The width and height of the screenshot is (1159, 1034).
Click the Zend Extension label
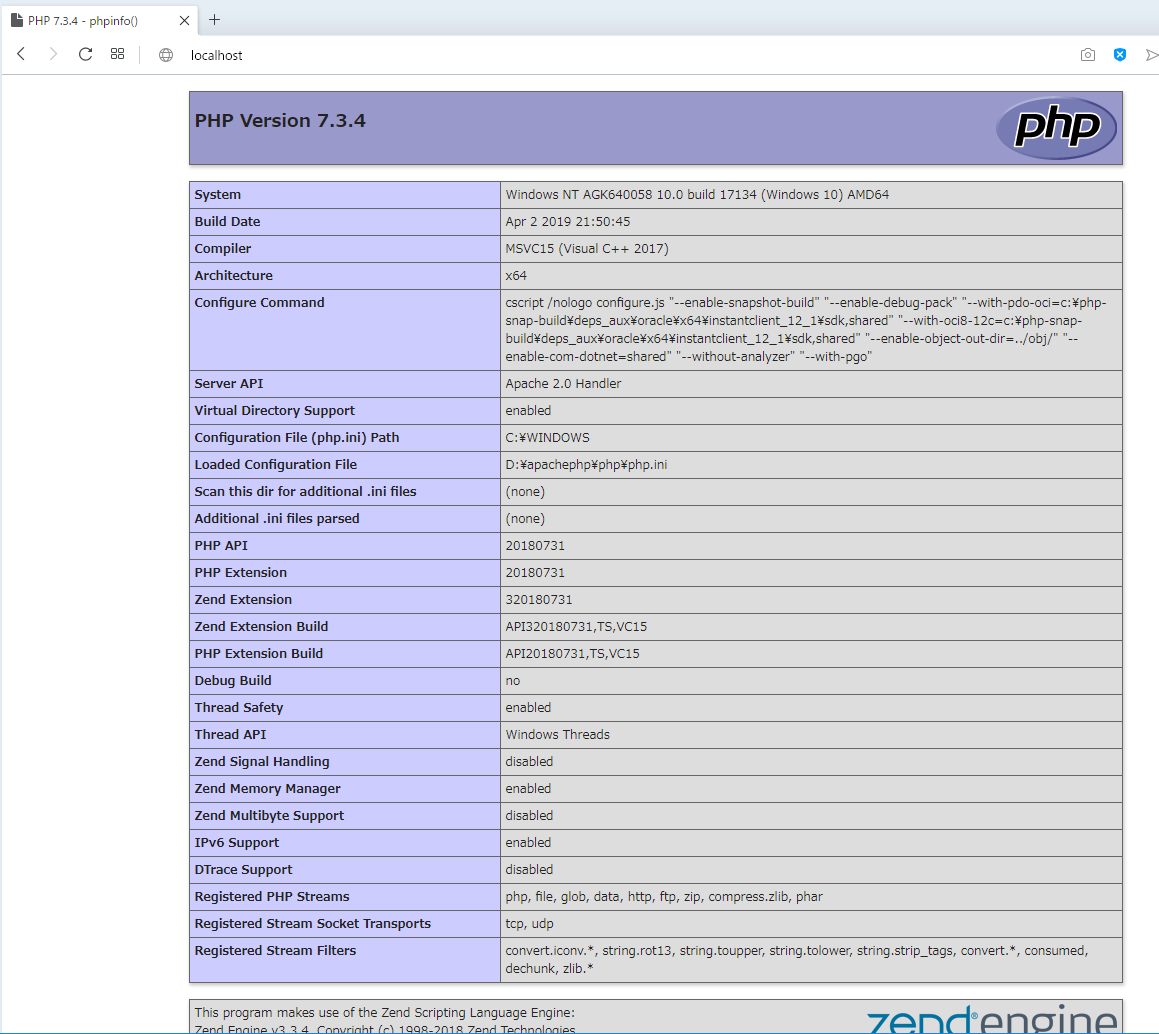(243, 599)
